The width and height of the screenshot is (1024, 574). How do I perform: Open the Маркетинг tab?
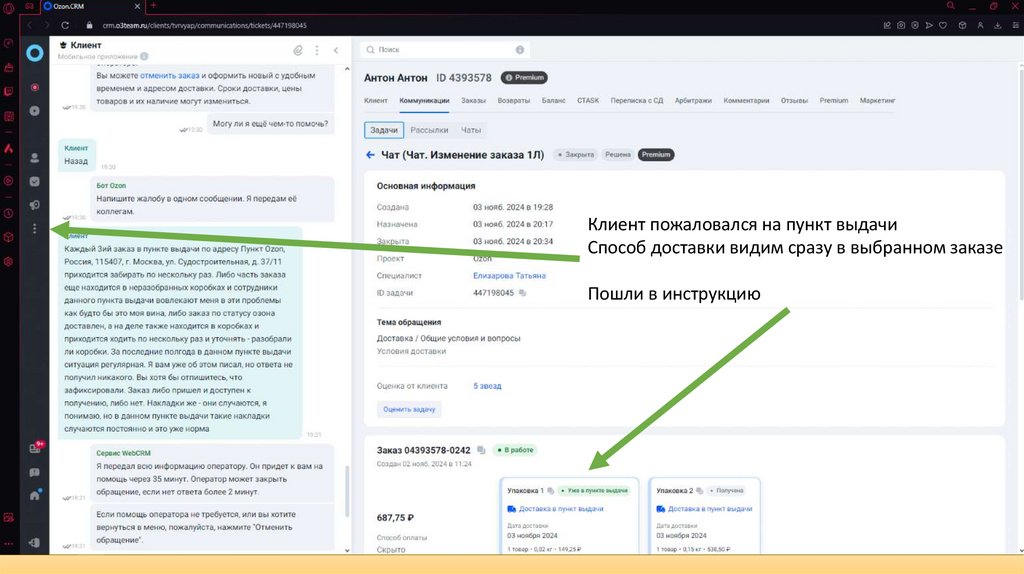click(x=878, y=101)
